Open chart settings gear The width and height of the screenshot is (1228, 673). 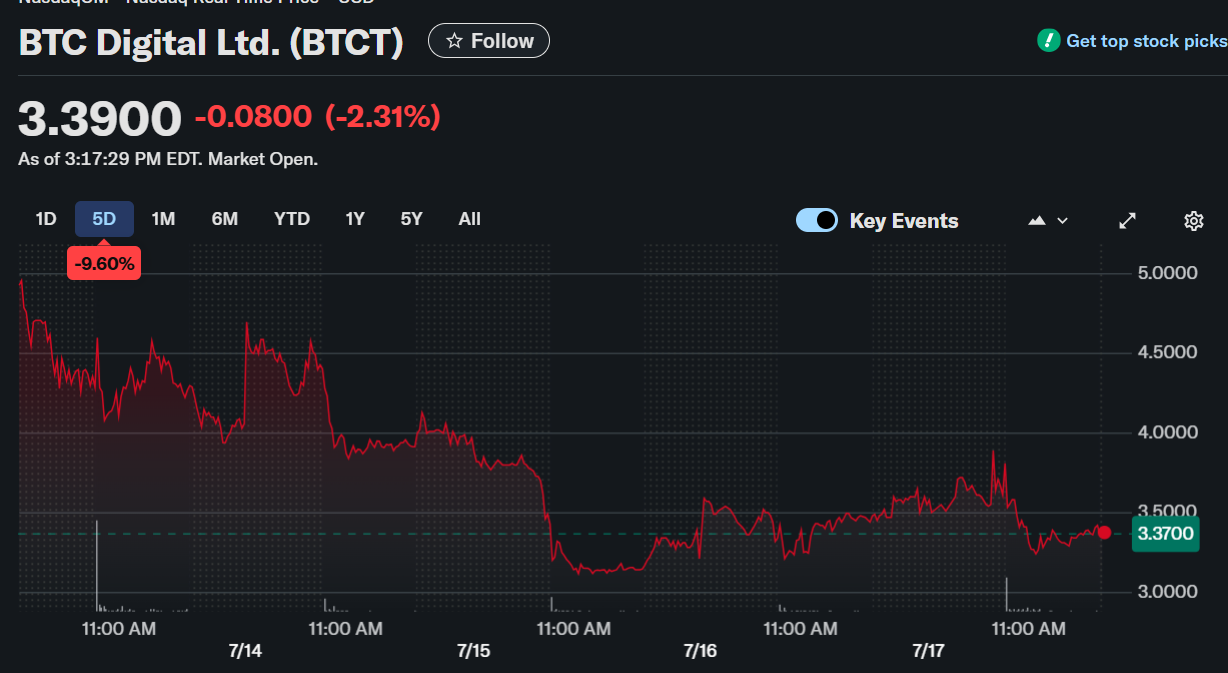coord(1193,221)
